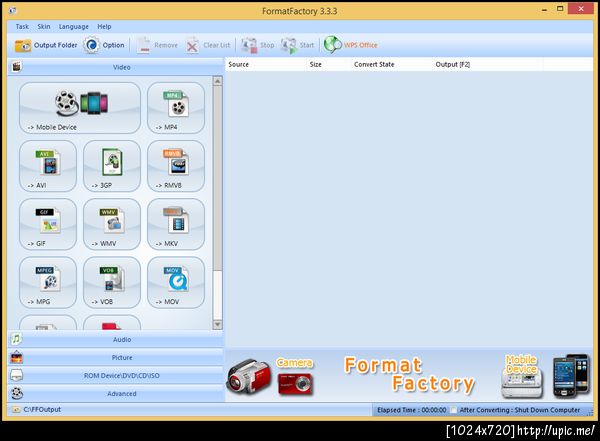Toggle After Converting Shut Down Computer checkbox
Viewport: 600px width, 441px height.
(x=453, y=410)
